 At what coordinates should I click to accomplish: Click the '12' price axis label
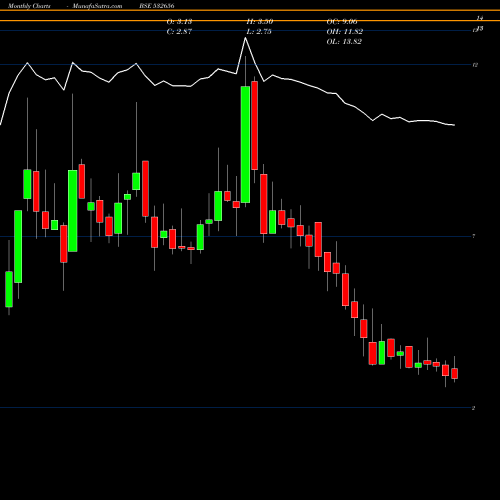tap(475, 65)
